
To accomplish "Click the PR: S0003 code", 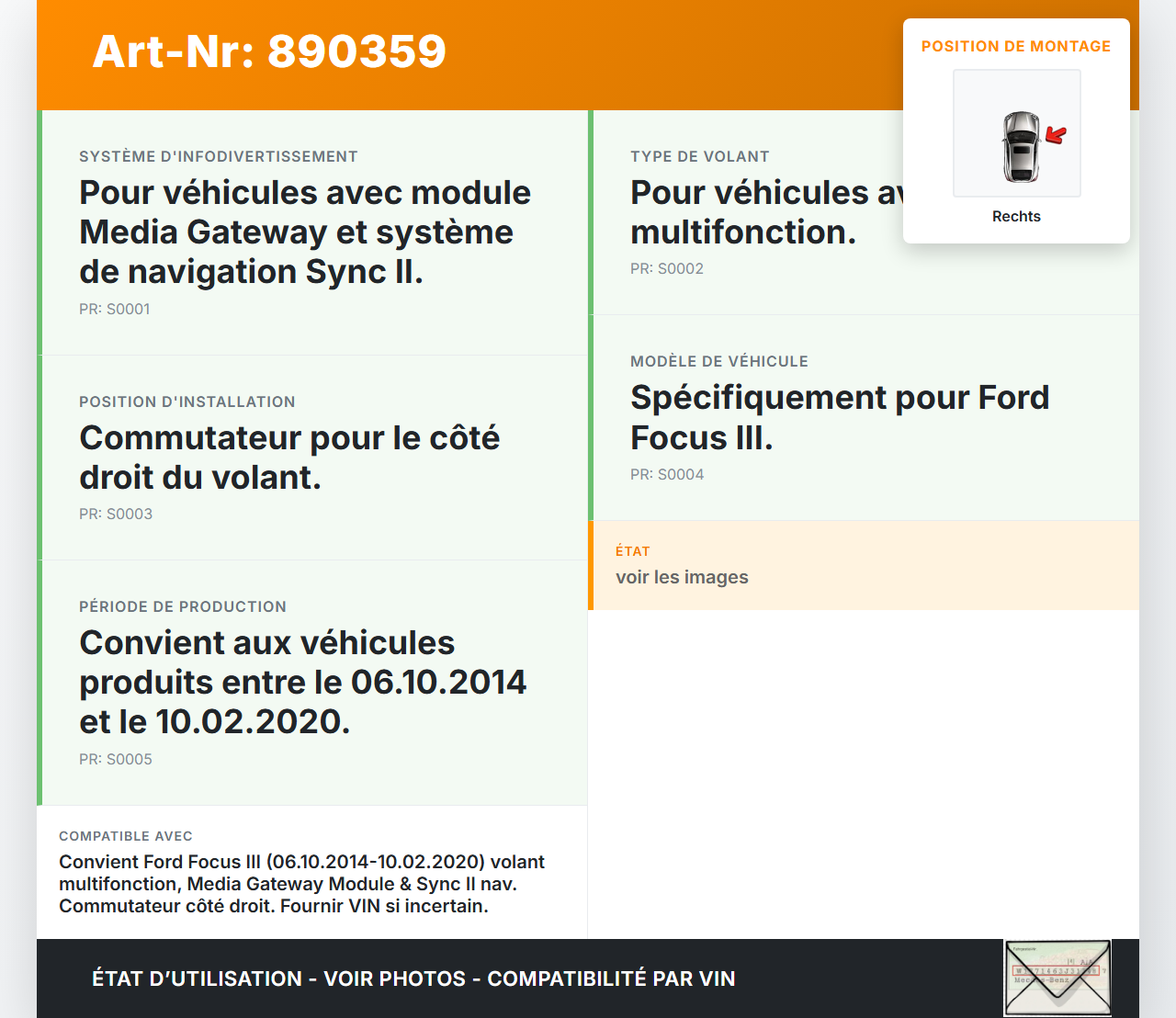I will point(116,515).
